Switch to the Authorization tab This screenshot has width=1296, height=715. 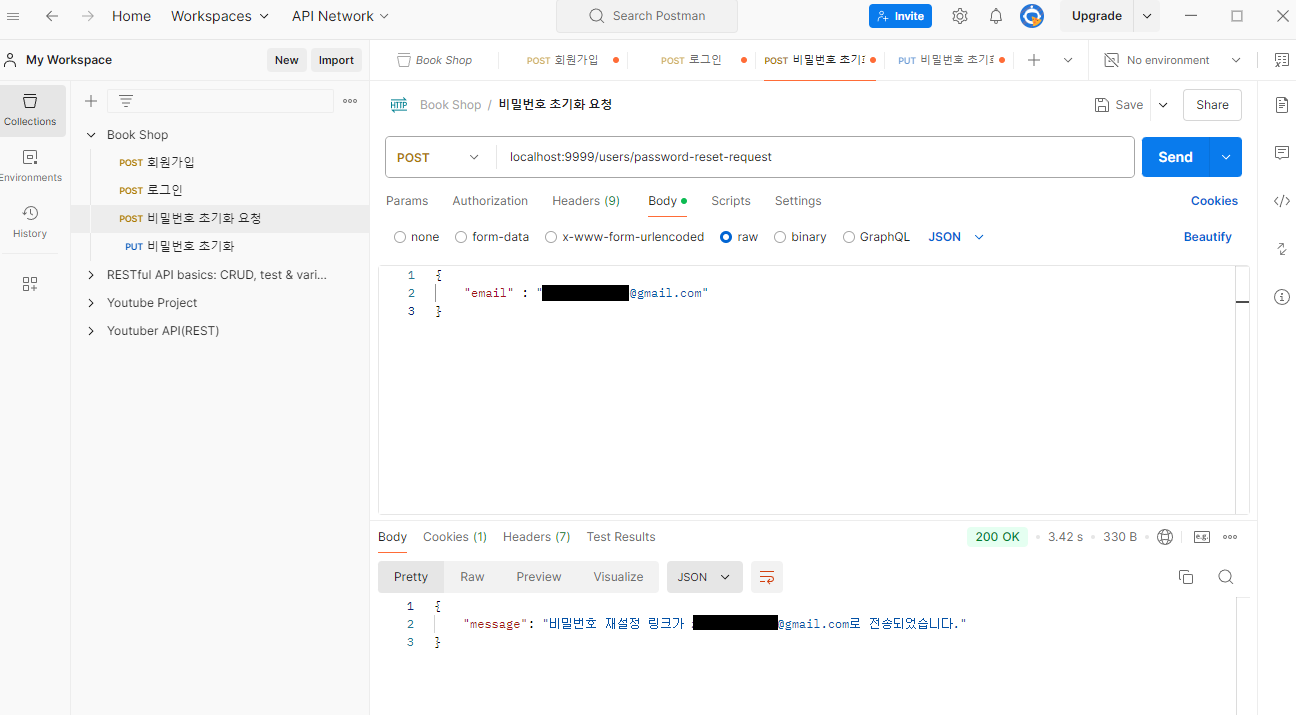pos(490,201)
